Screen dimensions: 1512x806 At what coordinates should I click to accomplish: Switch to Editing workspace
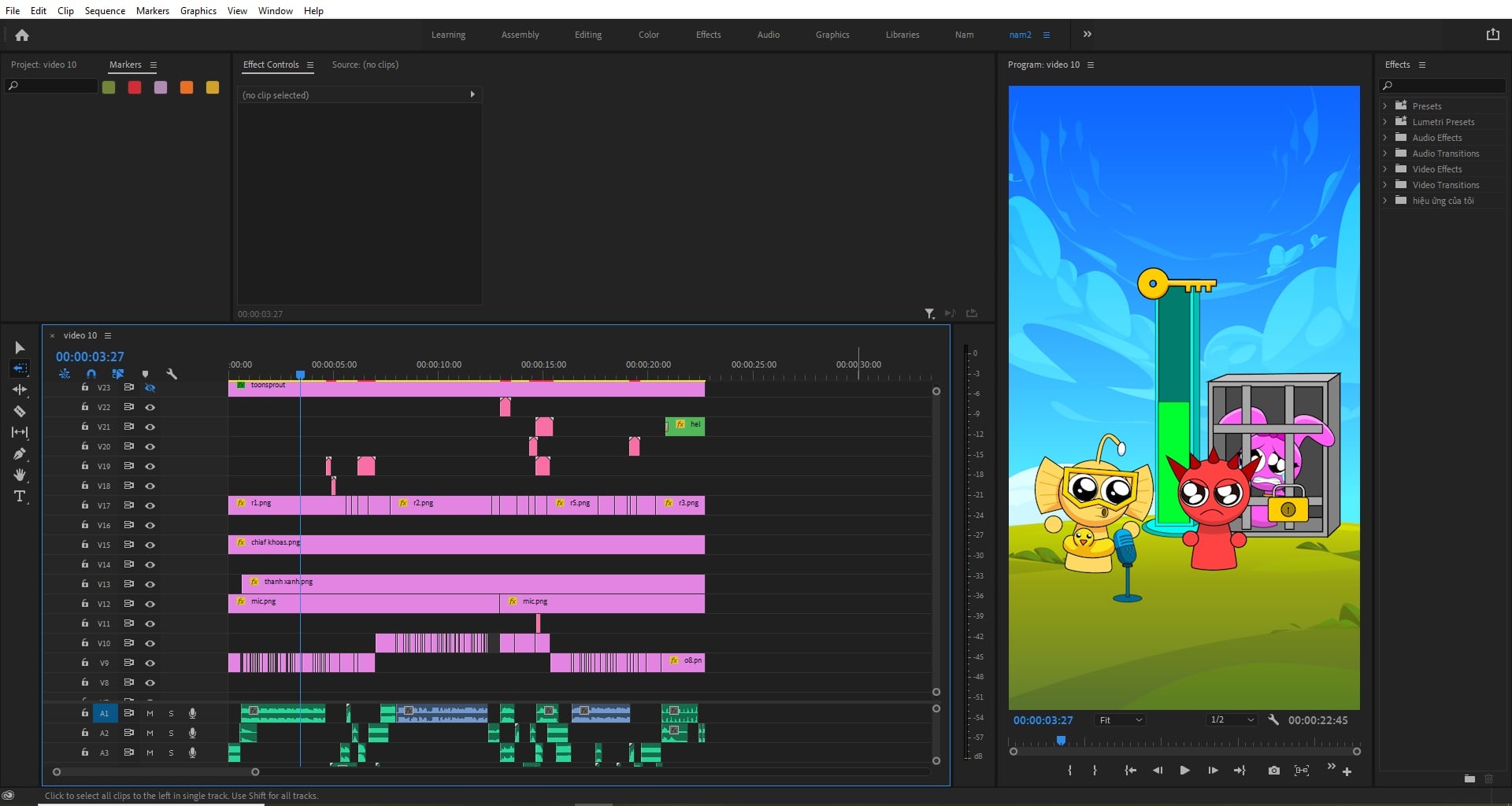[x=587, y=35]
